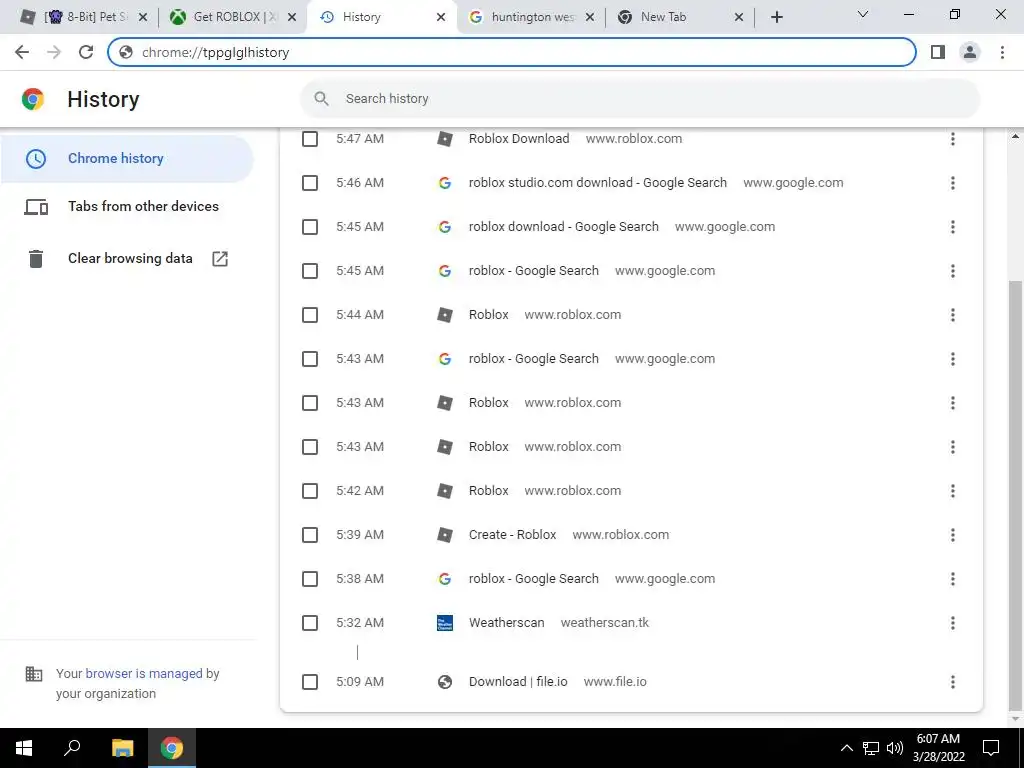Click the globe favicon of file.io entry

pyautogui.click(x=445, y=682)
